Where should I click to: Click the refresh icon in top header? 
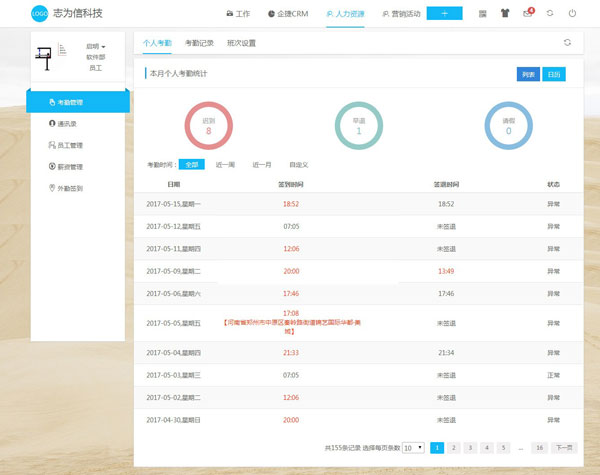point(550,14)
